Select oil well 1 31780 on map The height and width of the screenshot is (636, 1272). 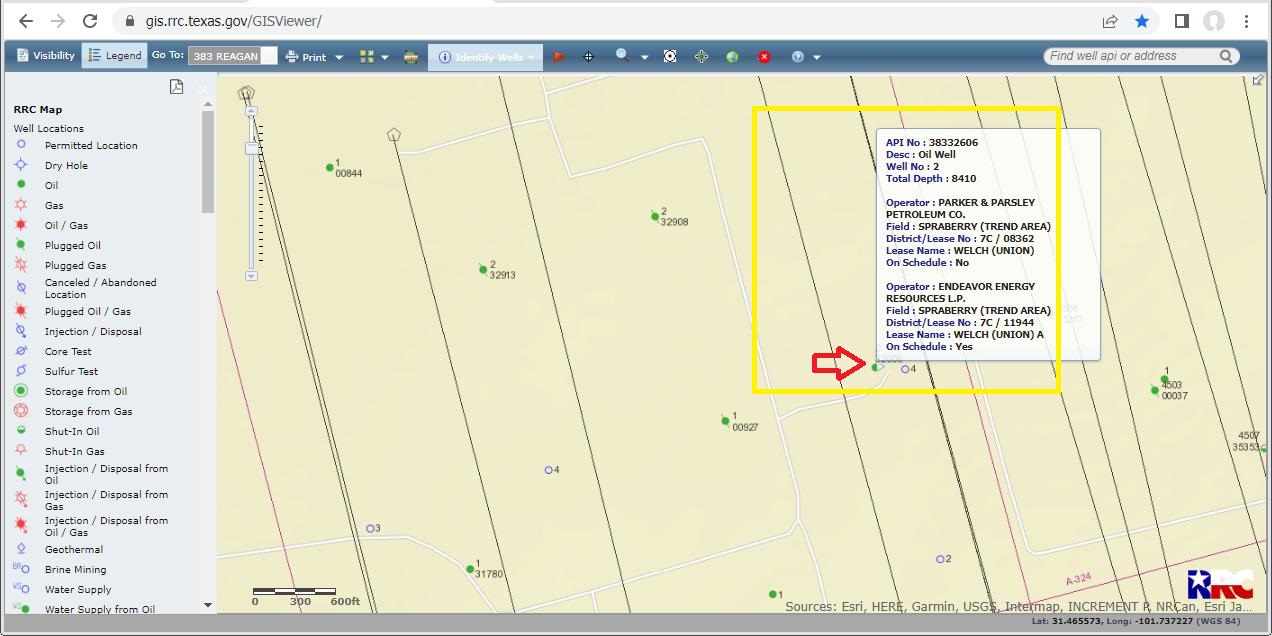470,569
